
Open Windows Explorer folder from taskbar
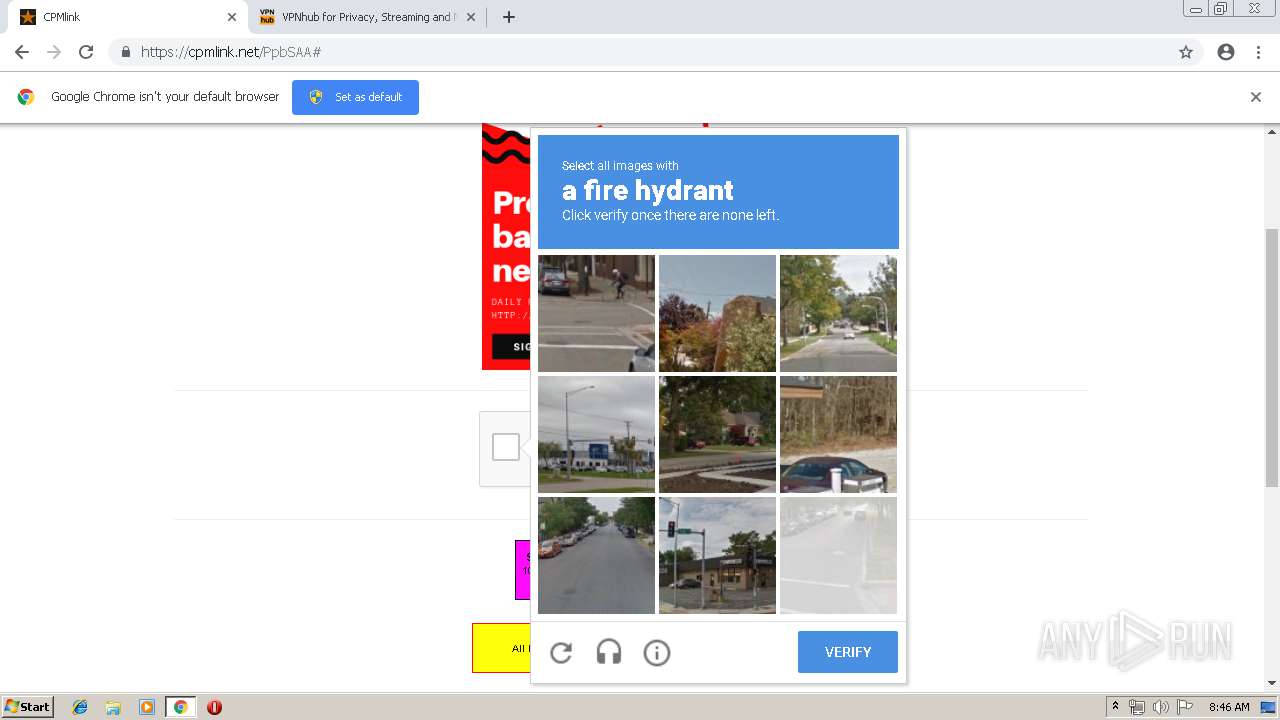[x=113, y=707]
